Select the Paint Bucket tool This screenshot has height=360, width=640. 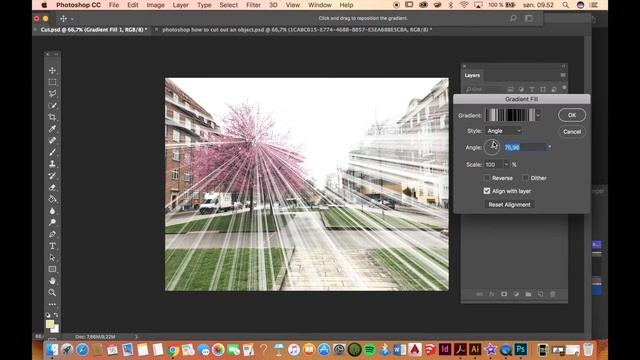(x=52, y=199)
